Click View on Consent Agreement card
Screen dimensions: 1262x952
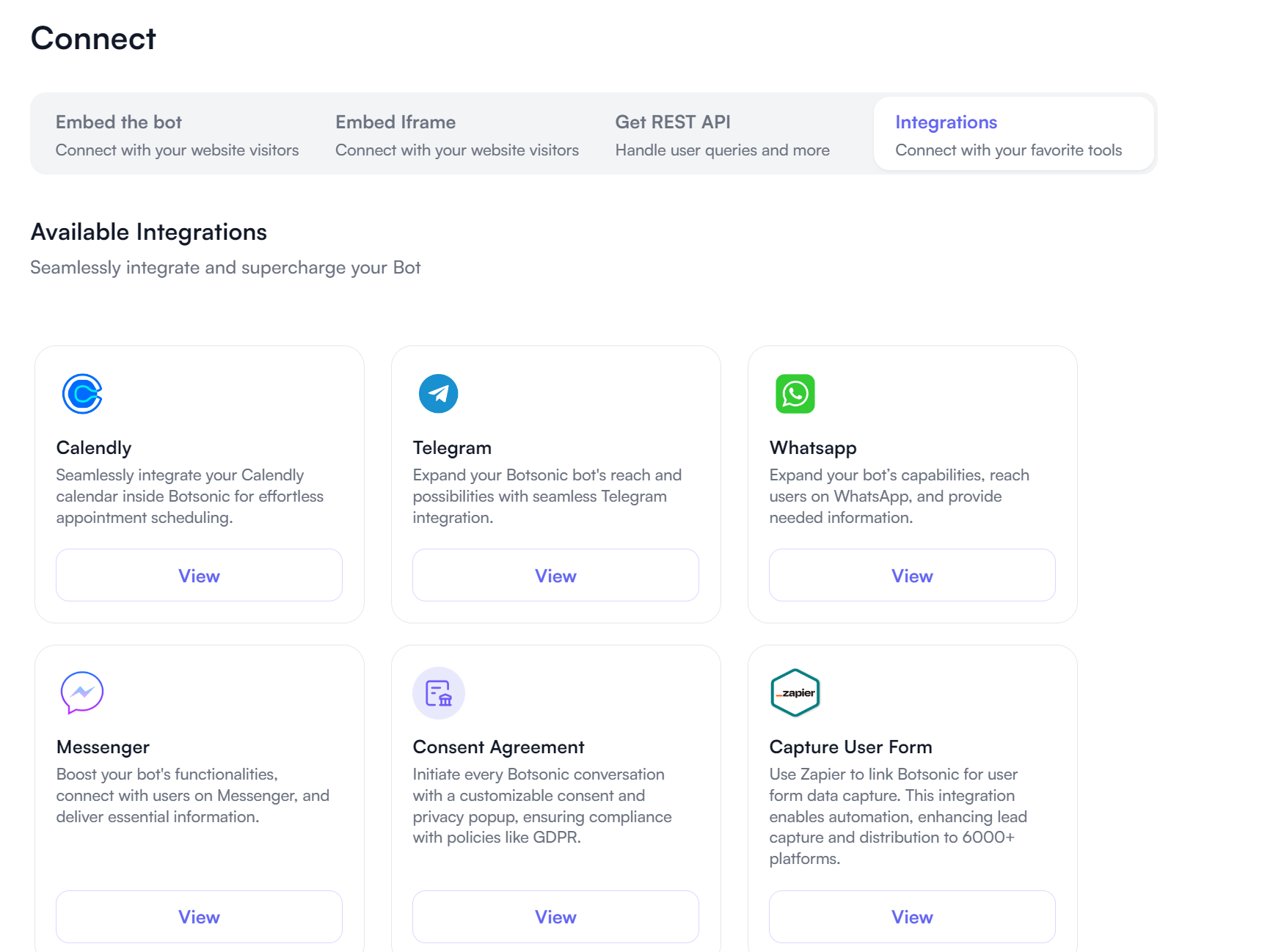pos(555,917)
